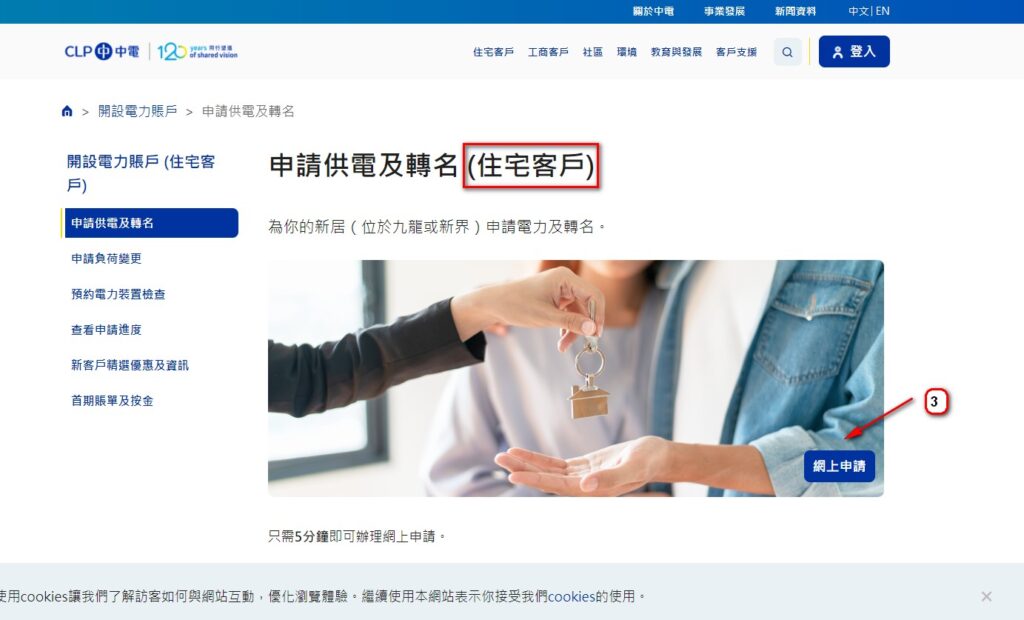Switch language to EN
This screenshot has height=620, width=1024.
882,11
